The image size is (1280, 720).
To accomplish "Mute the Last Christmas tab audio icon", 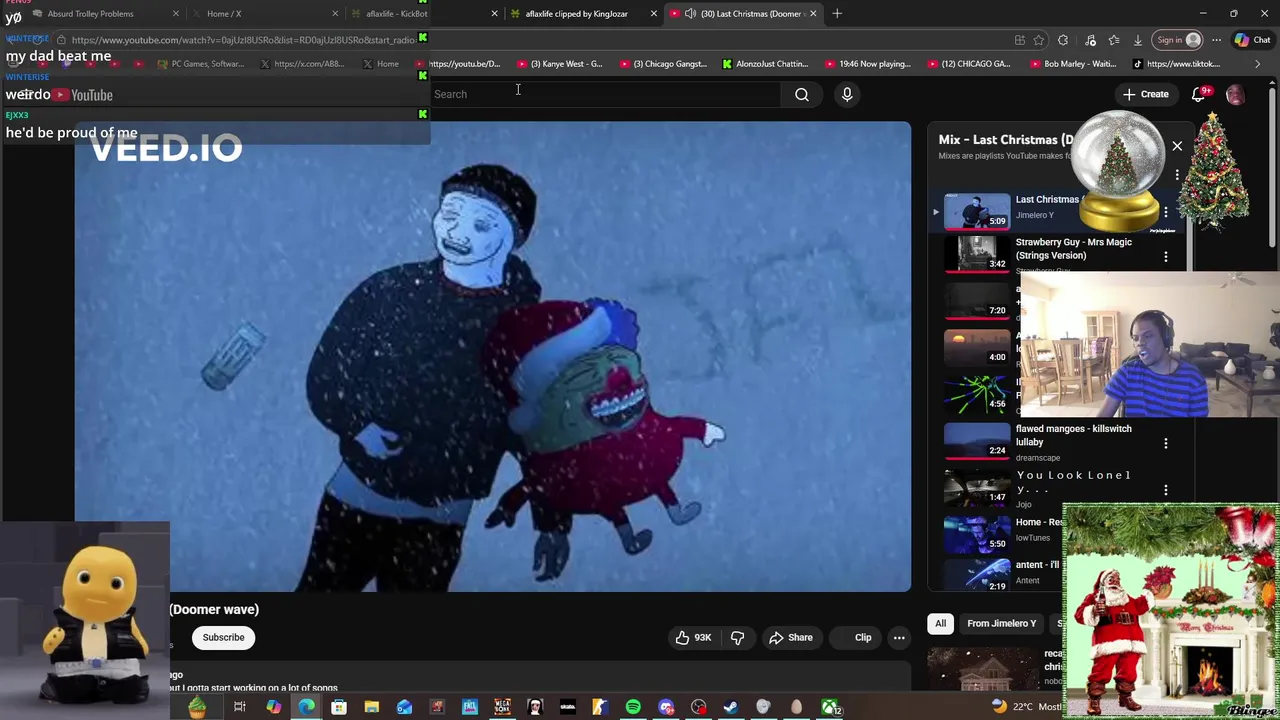I will tap(690, 14).
